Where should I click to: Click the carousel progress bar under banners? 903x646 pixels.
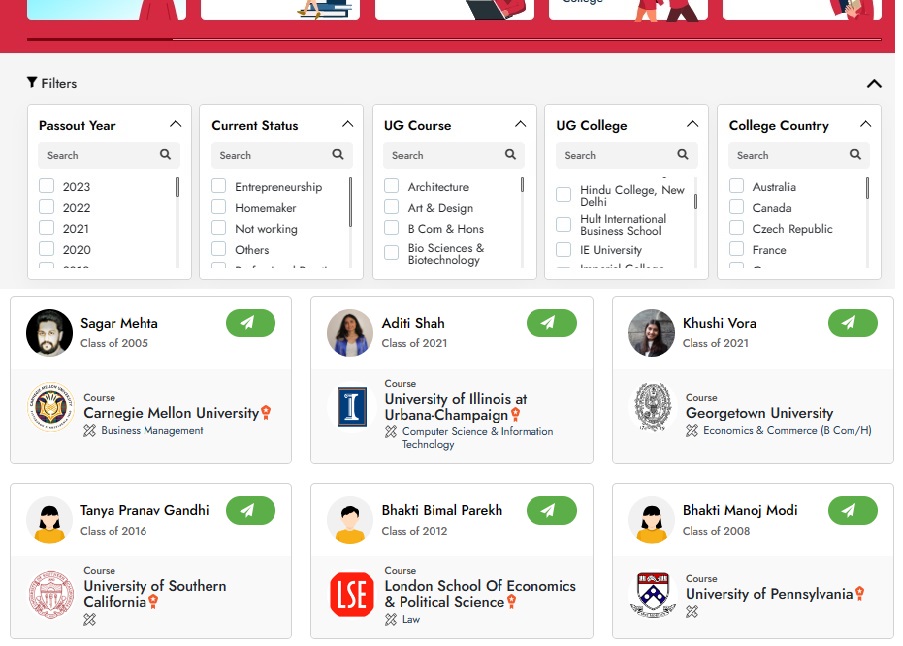click(454, 39)
